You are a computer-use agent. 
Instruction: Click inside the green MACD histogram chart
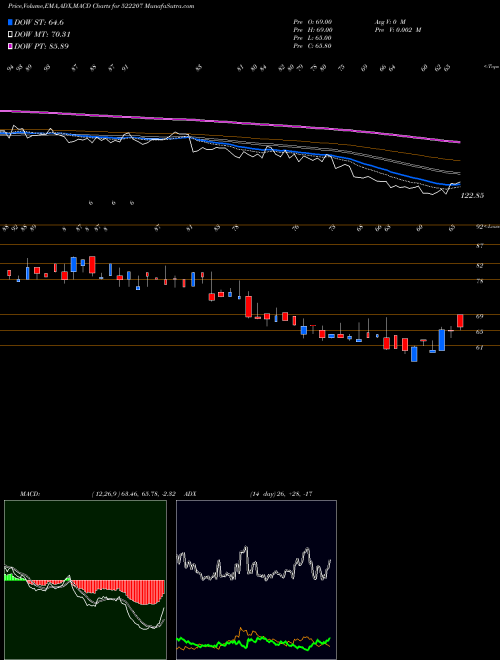85,580
